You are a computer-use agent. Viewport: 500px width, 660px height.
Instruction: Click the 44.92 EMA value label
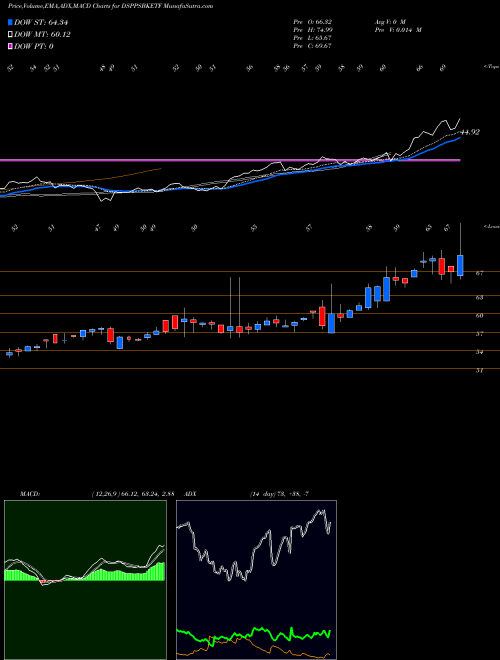(x=470, y=132)
